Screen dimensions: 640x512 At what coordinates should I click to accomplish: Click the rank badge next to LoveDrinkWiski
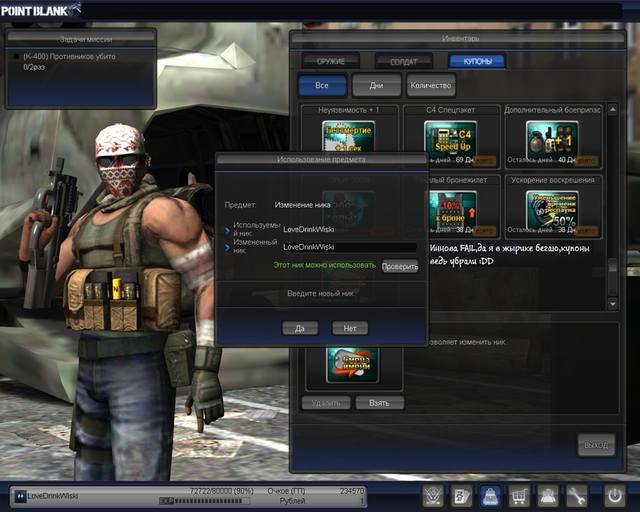[x=20, y=496]
